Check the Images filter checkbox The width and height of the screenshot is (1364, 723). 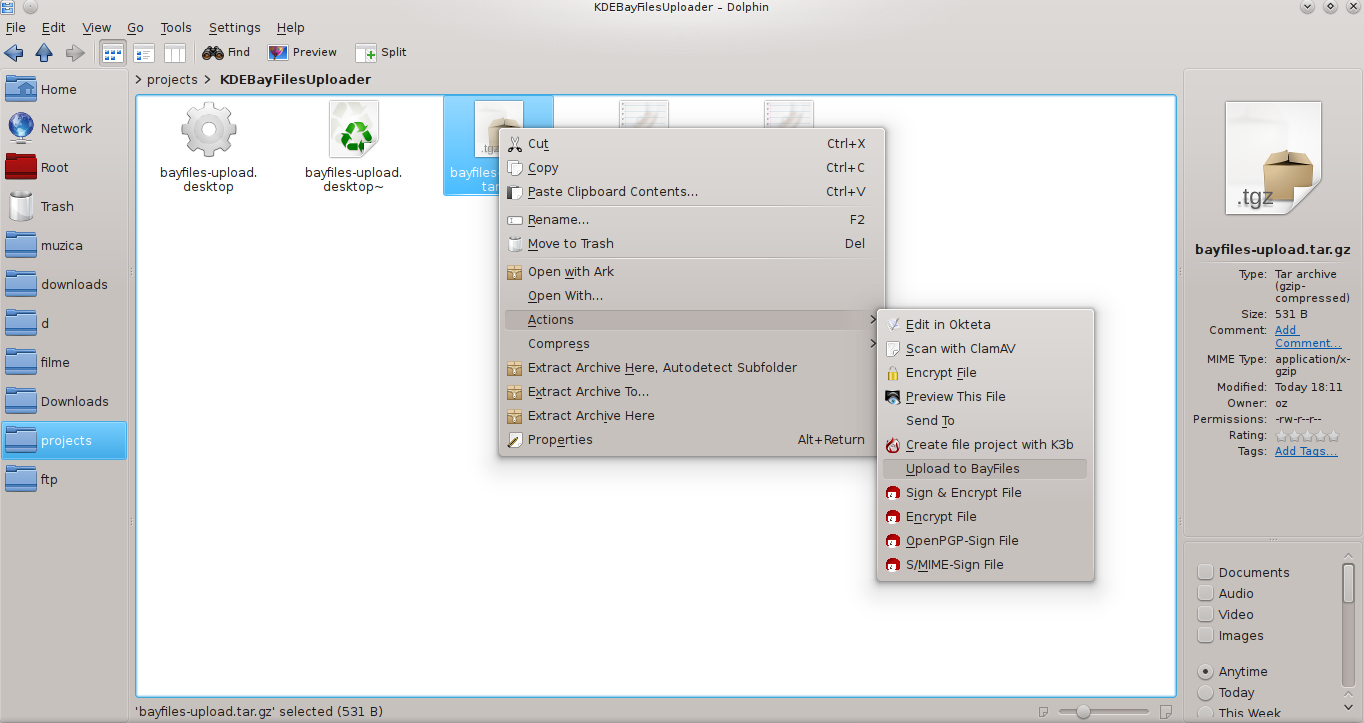pos(1206,635)
